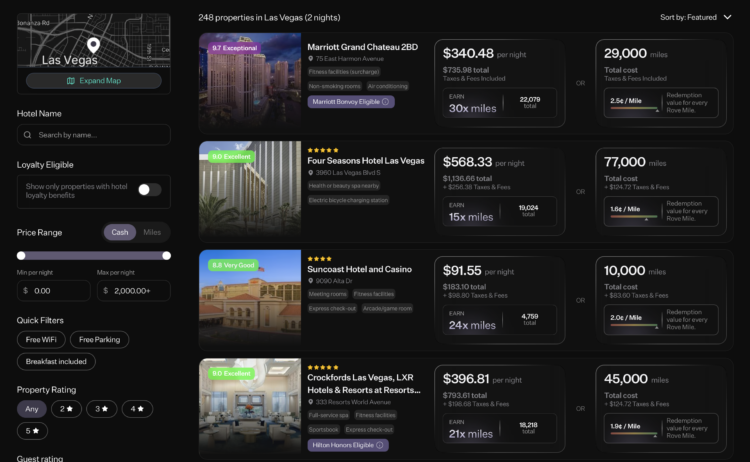Switch price range to Miles

pos(152,232)
